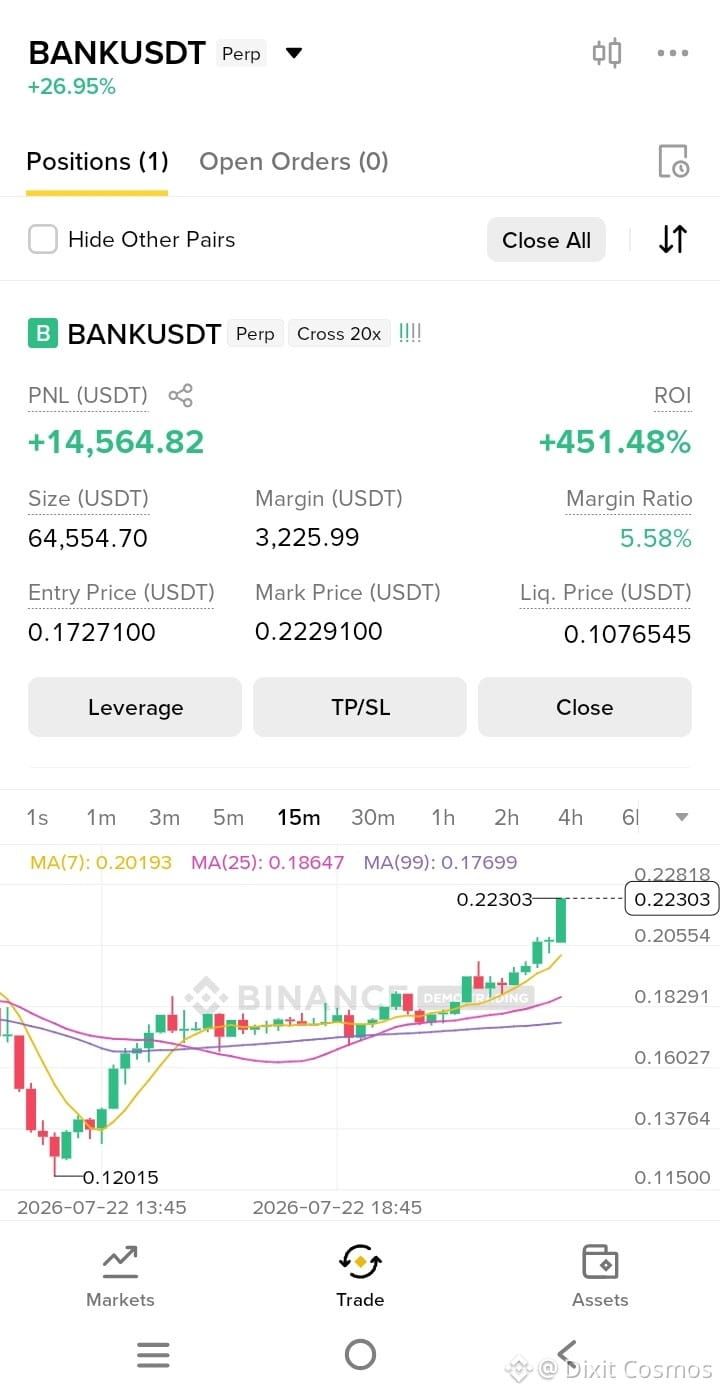The height and width of the screenshot is (1394, 720).
Task: Tap the Cross 20x margin mode tag
Action: pyautogui.click(x=339, y=334)
